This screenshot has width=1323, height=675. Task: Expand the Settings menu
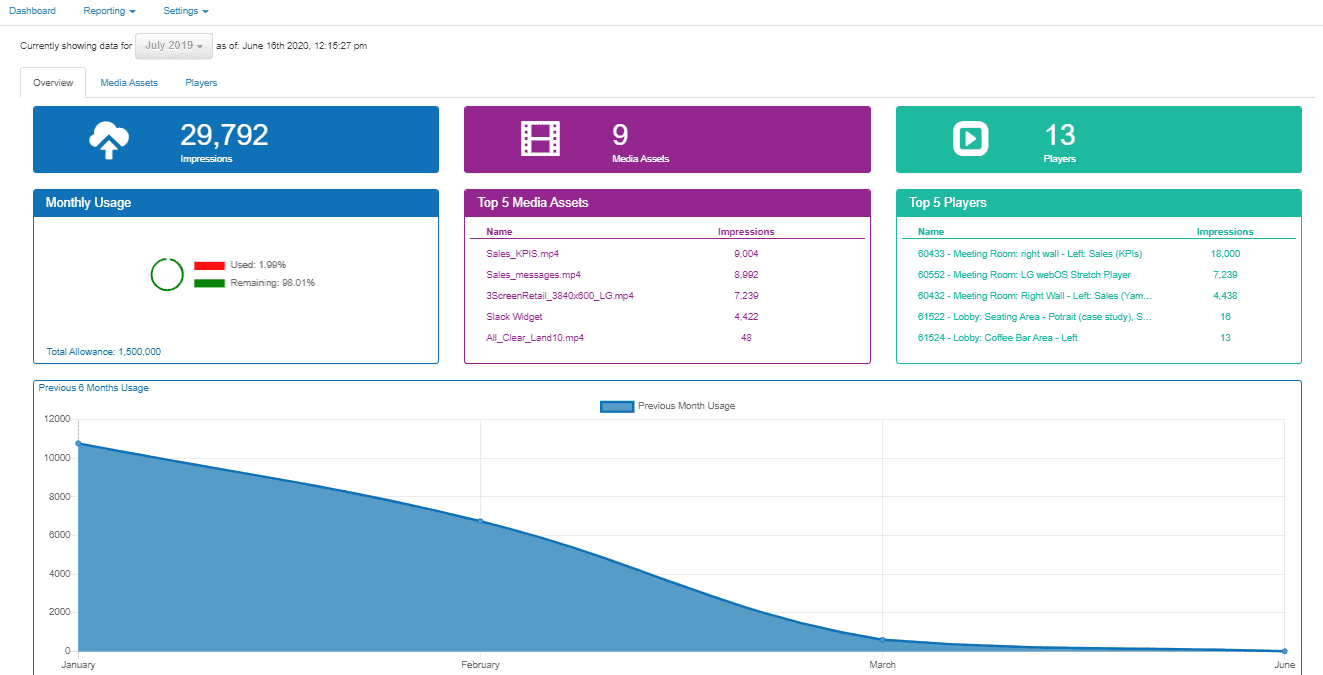pyautogui.click(x=186, y=11)
